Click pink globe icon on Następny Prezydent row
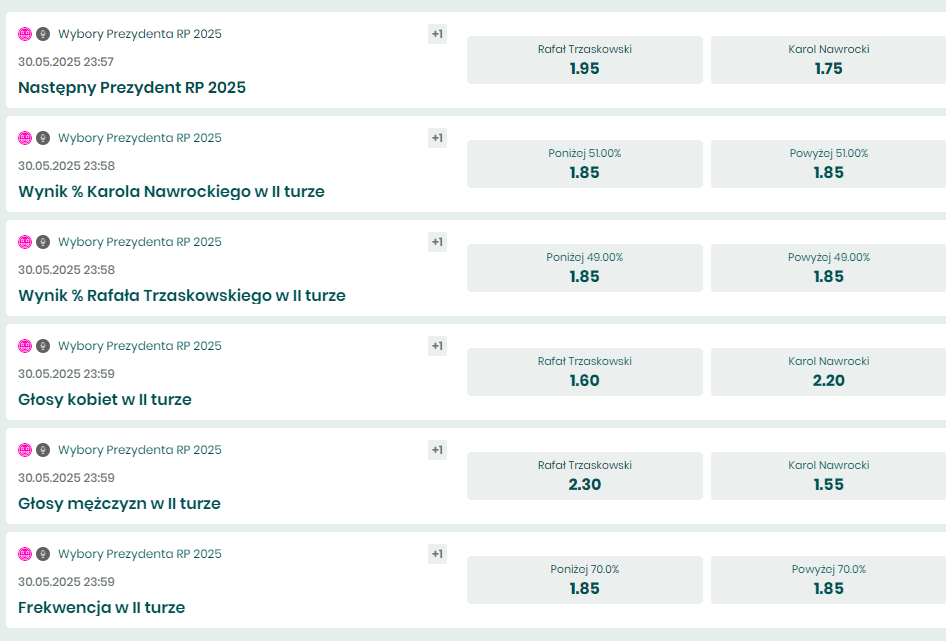The height and width of the screenshot is (641, 946). coord(25,34)
